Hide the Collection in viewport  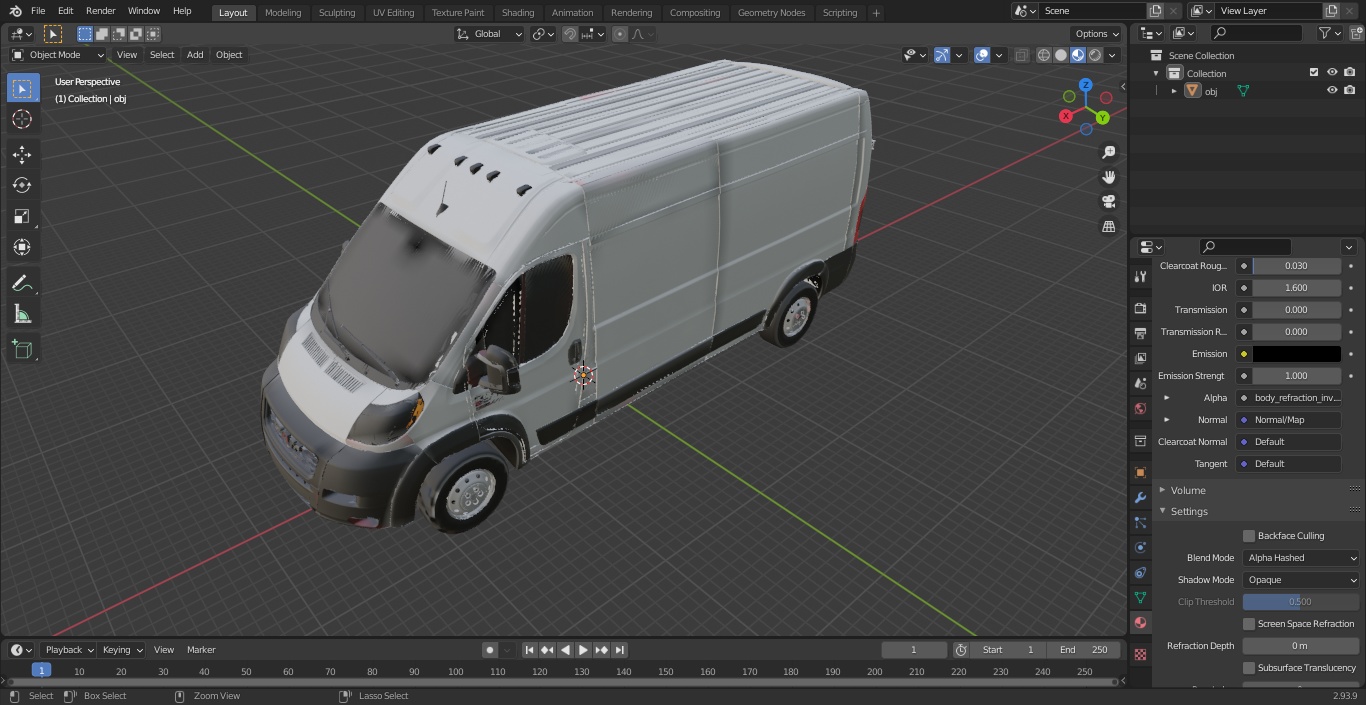pos(1332,73)
